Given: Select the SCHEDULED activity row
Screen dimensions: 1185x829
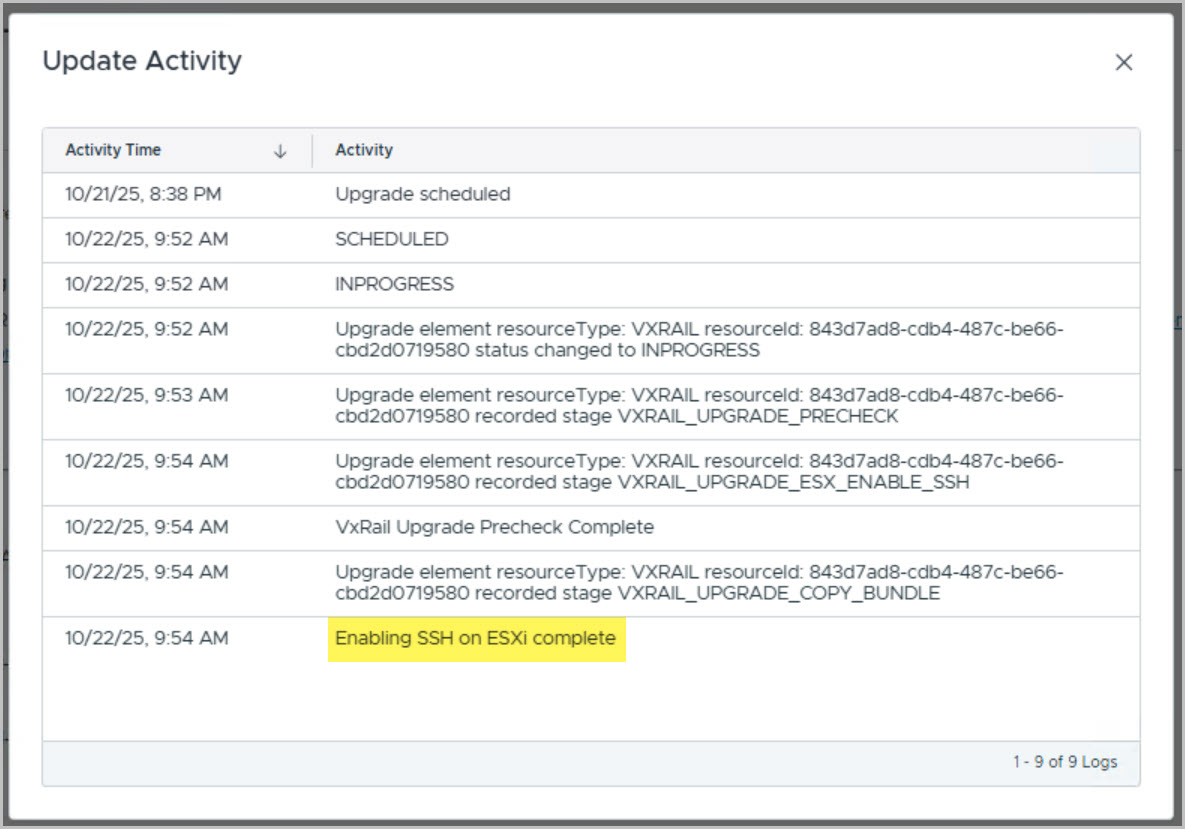Looking at the screenshot, I should point(392,239).
